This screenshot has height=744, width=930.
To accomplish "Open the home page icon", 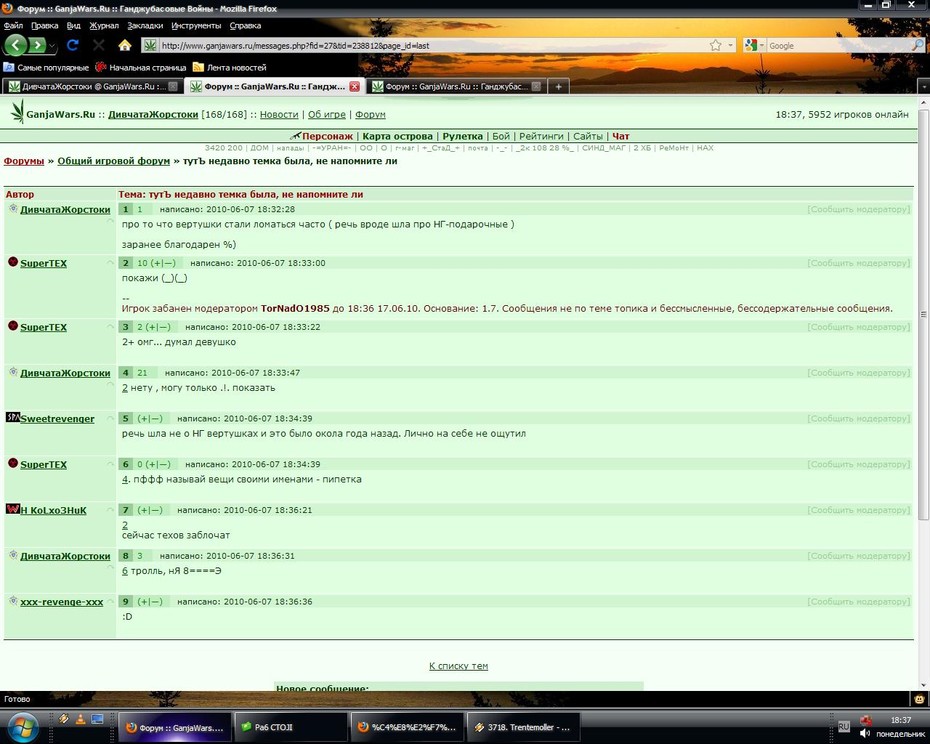I will pos(125,45).
